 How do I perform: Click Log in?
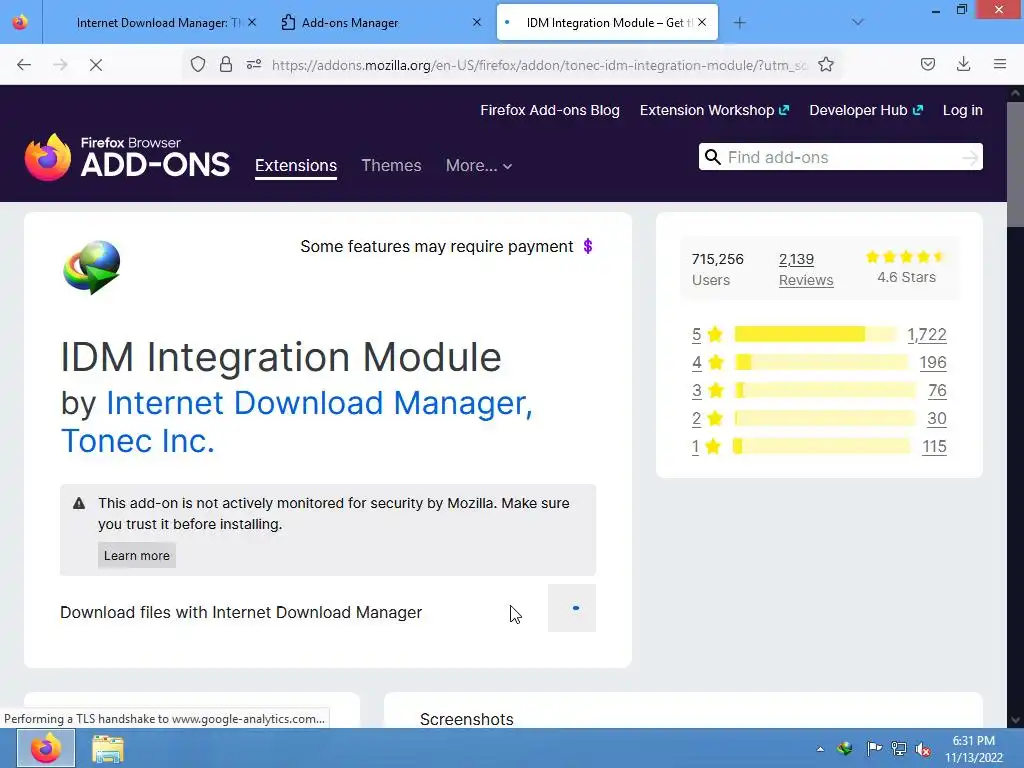(x=963, y=110)
